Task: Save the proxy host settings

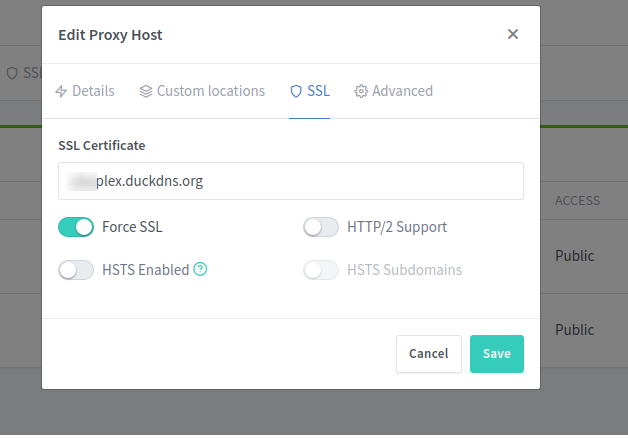Action: pyautogui.click(x=496, y=353)
